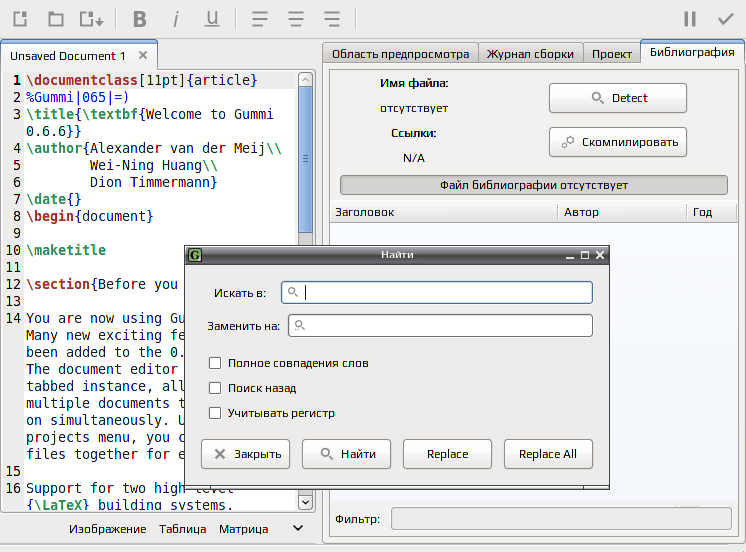The width and height of the screenshot is (746, 552).
Task: Click the %Gummi|065|=) comment line
Action: tap(78, 97)
